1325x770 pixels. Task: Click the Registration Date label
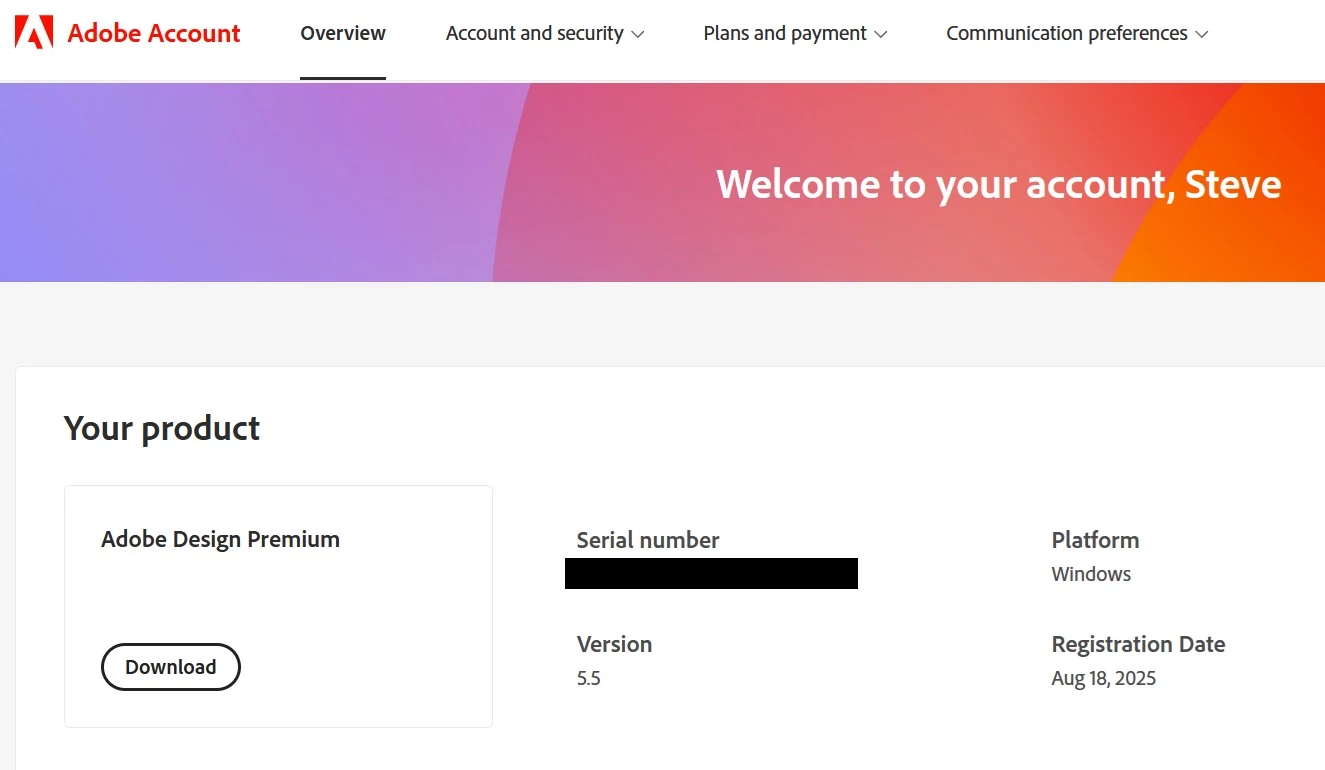coord(1138,644)
